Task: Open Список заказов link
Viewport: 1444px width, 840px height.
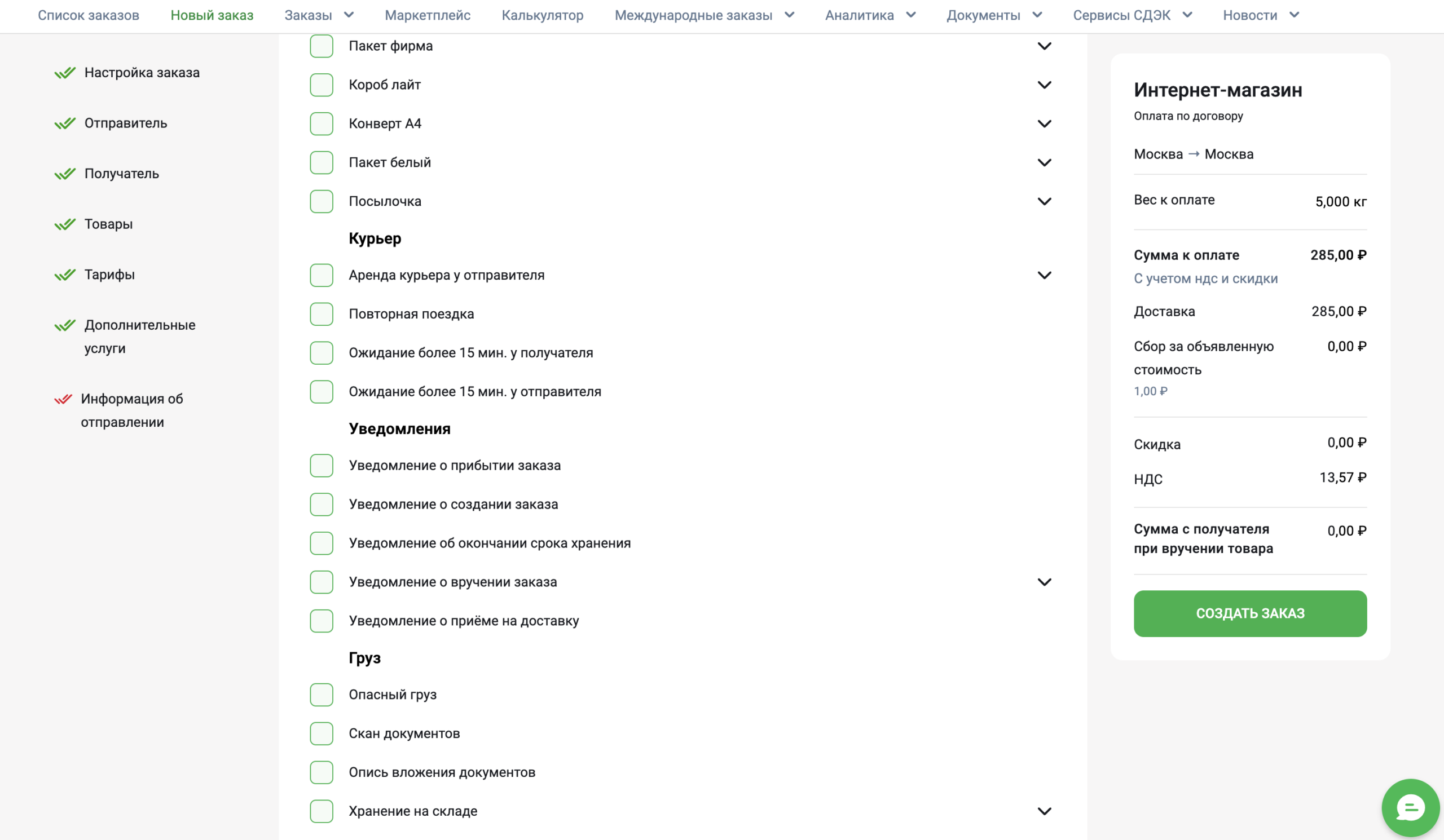Action: click(88, 15)
